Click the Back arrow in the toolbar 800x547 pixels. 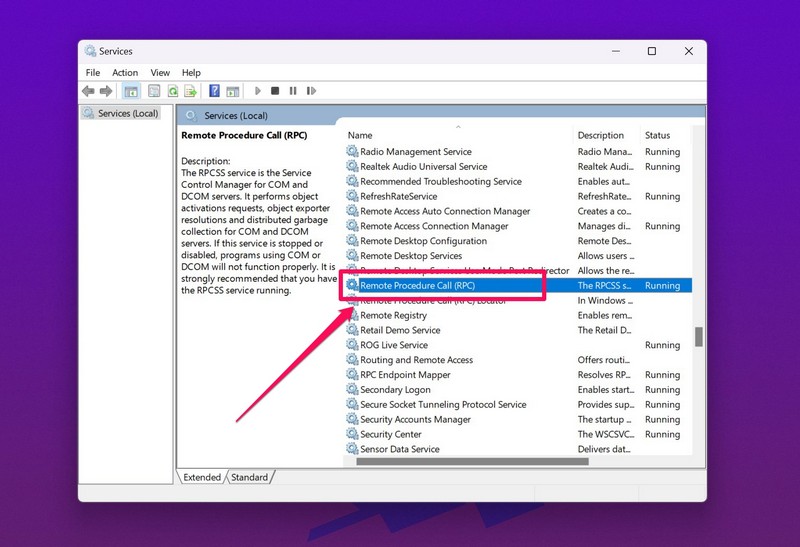90,91
